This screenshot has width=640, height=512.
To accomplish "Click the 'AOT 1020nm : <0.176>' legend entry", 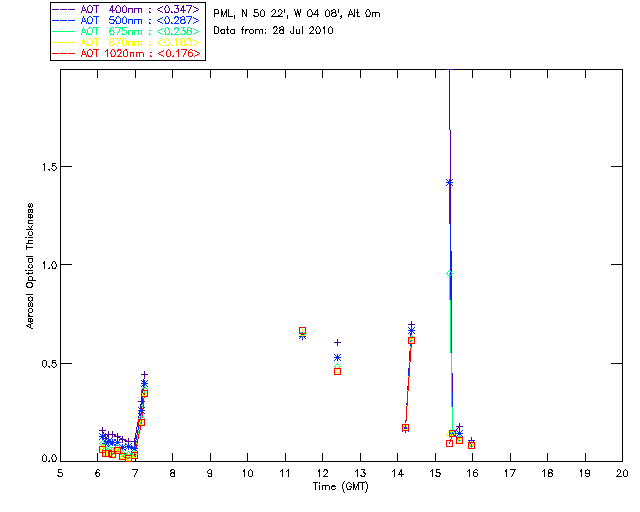I will [127, 53].
